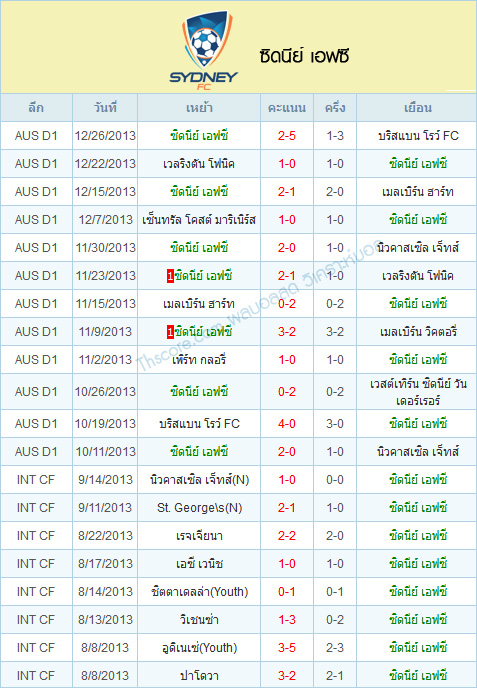This screenshot has width=477, height=688.
Task: Click the red card badge in 11/9/2013 row
Action: tap(170, 332)
